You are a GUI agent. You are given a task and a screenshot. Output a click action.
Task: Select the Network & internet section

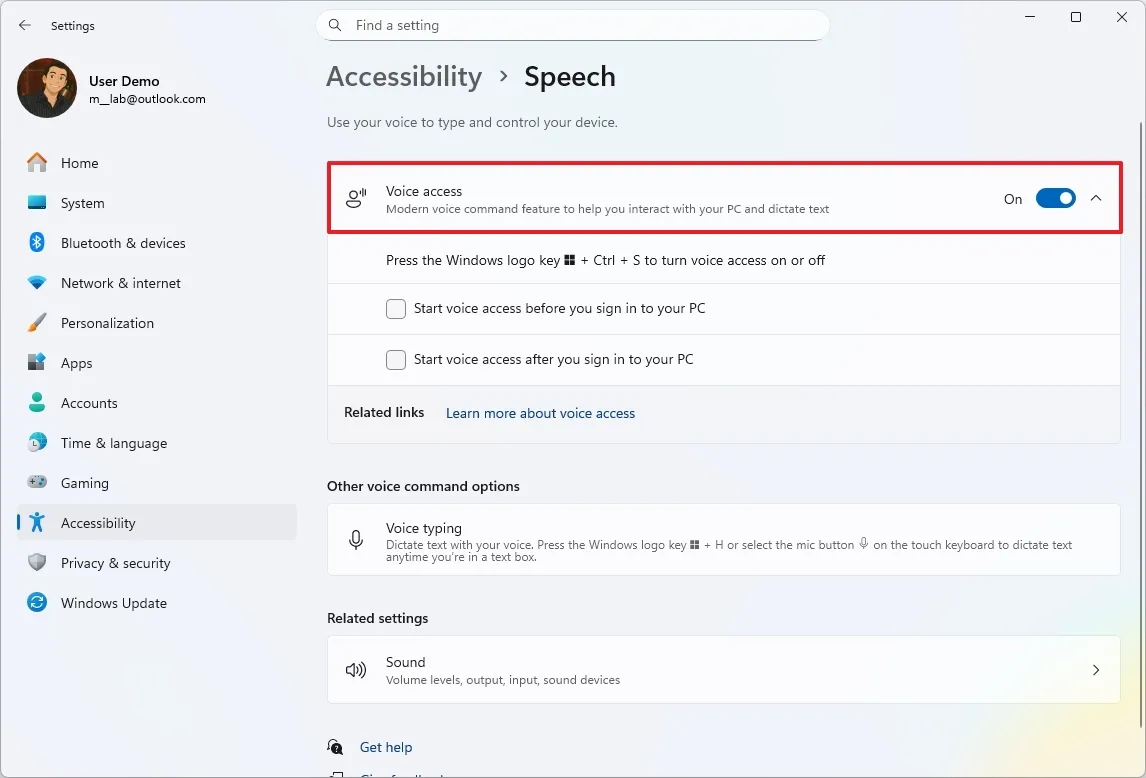click(120, 283)
